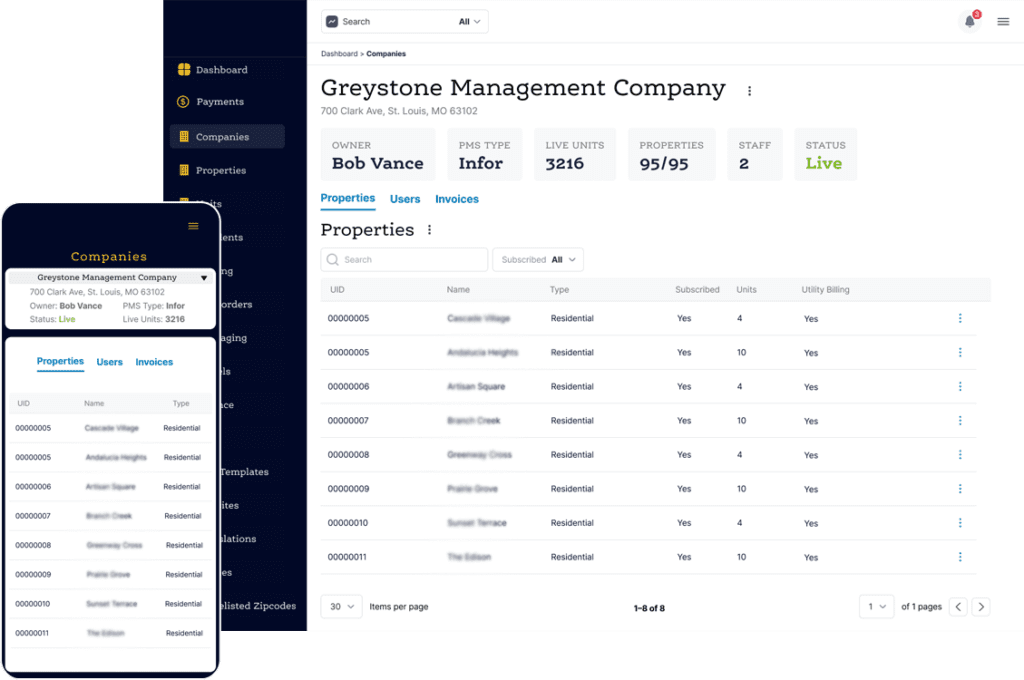Open notifications via the bell icon

pos(970,22)
